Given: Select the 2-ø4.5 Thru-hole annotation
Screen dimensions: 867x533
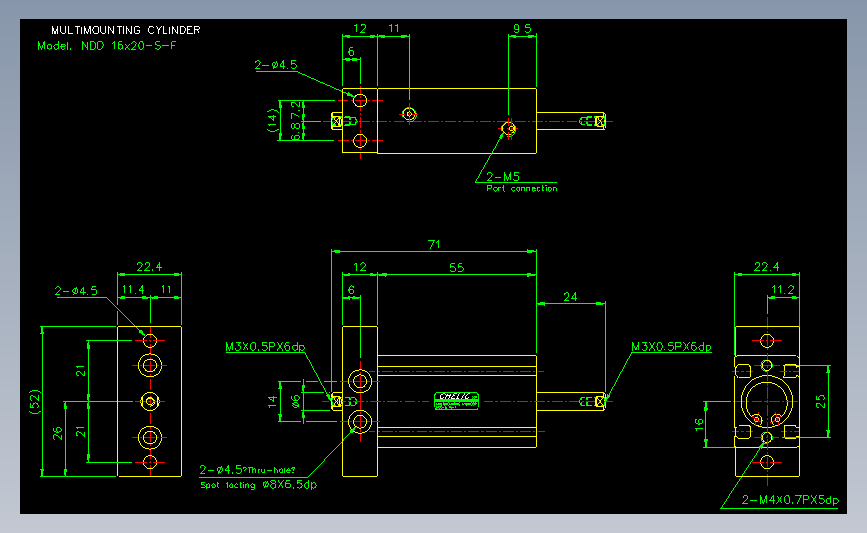Looking at the screenshot, I should click(x=247, y=470).
